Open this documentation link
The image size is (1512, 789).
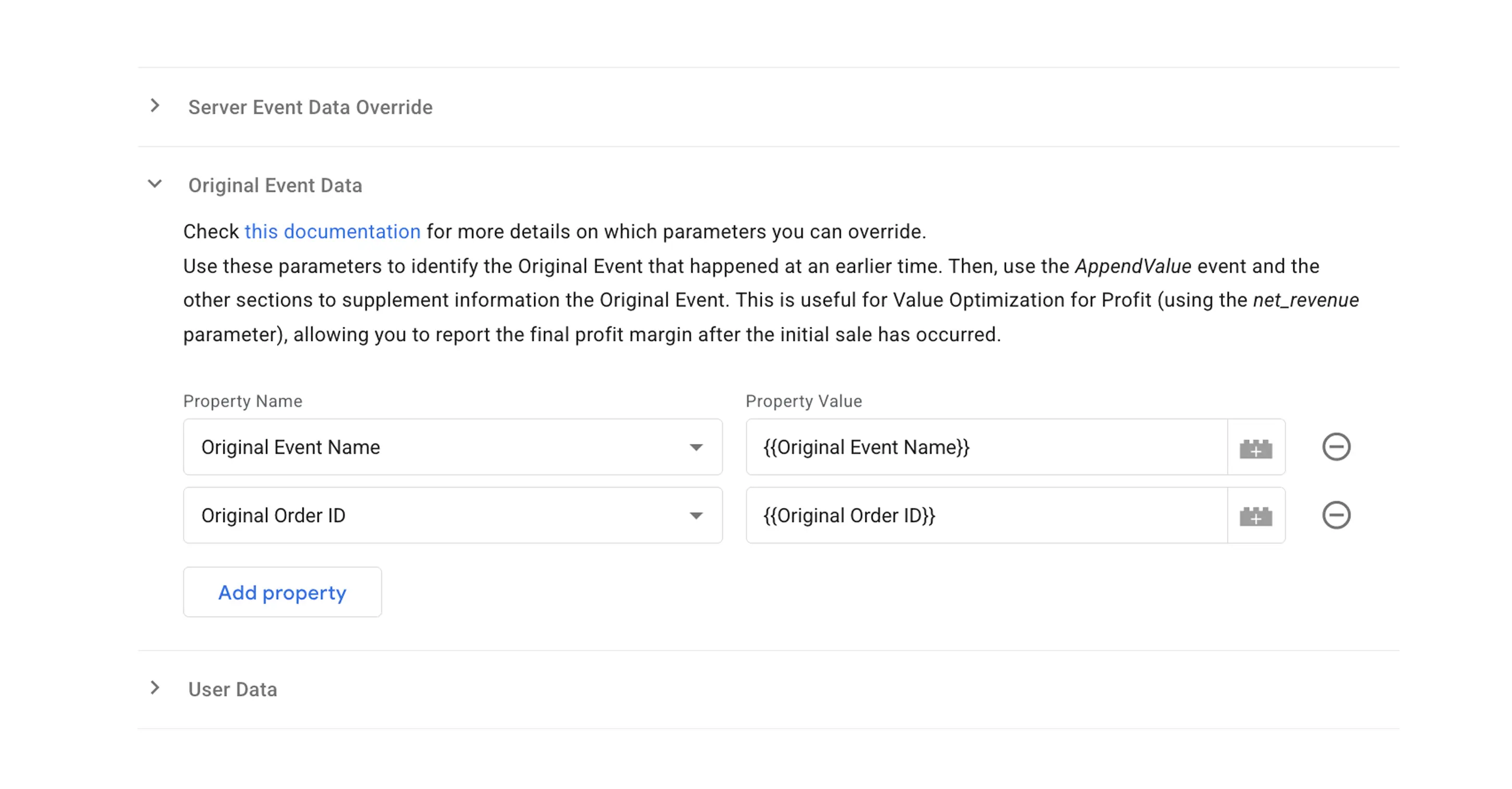coord(332,231)
